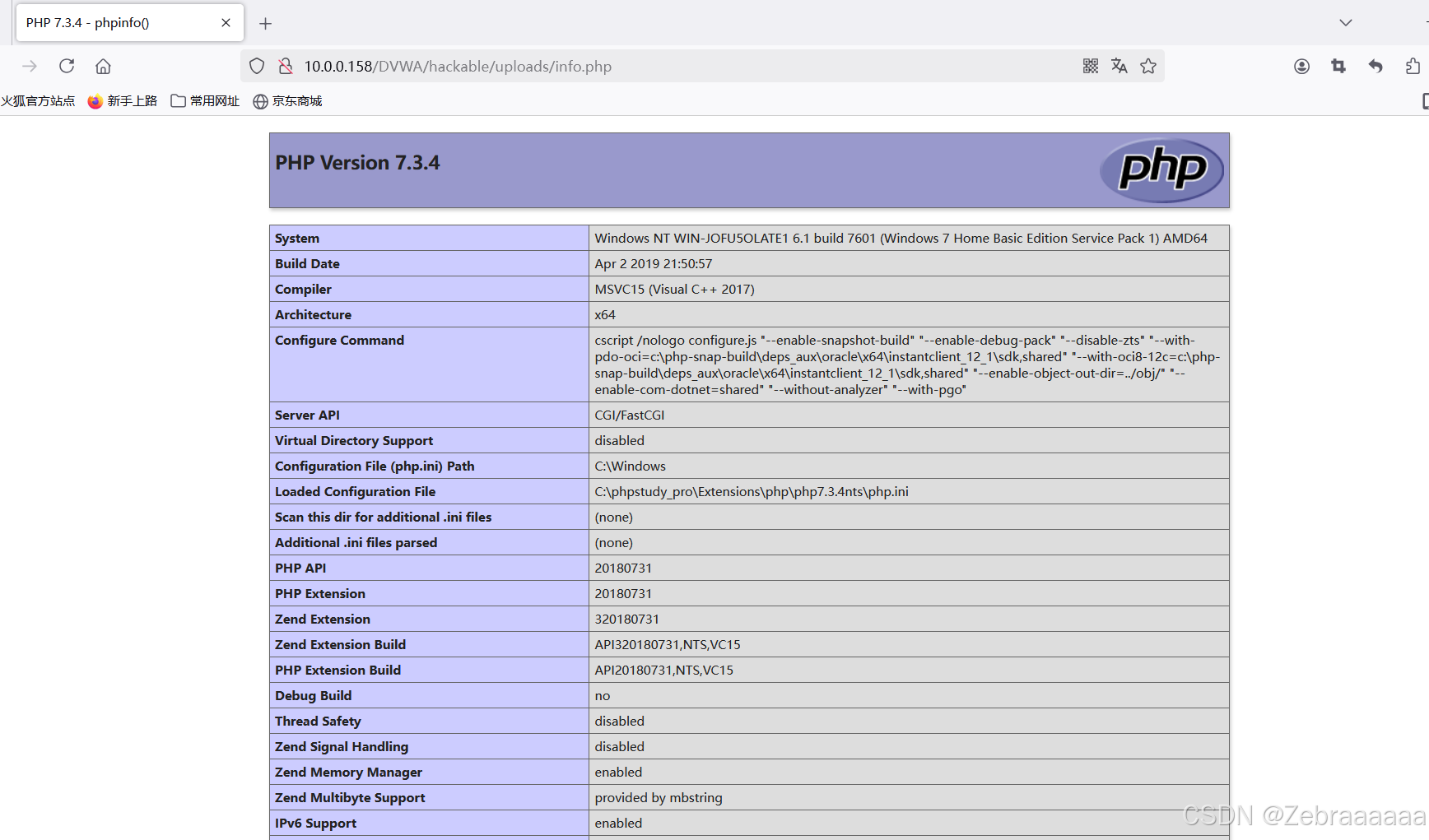Image resolution: width=1429 pixels, height=840 pixels.
Task: Take a screenshot with the crop icon
Action: coord(1338,66)
